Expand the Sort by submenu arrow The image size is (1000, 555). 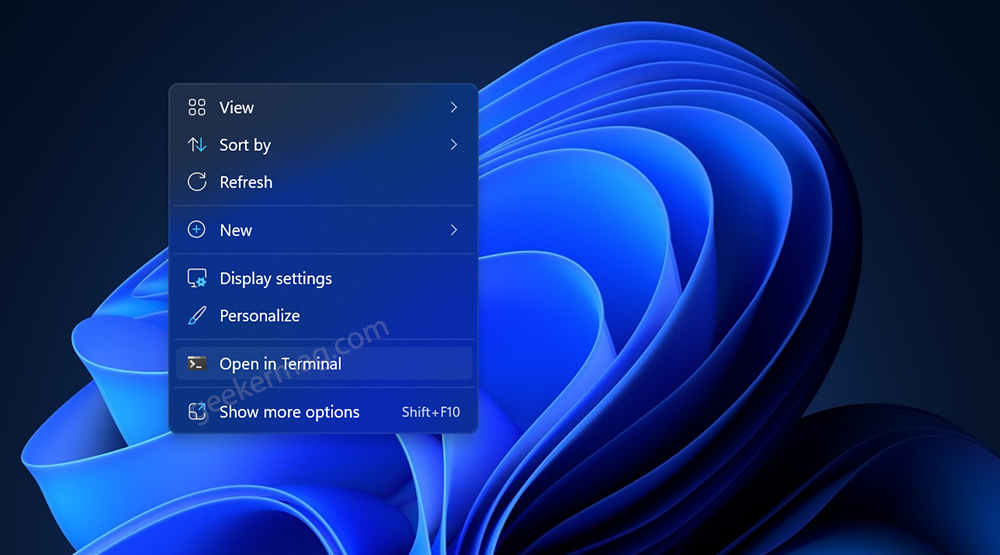pos(453,145)
